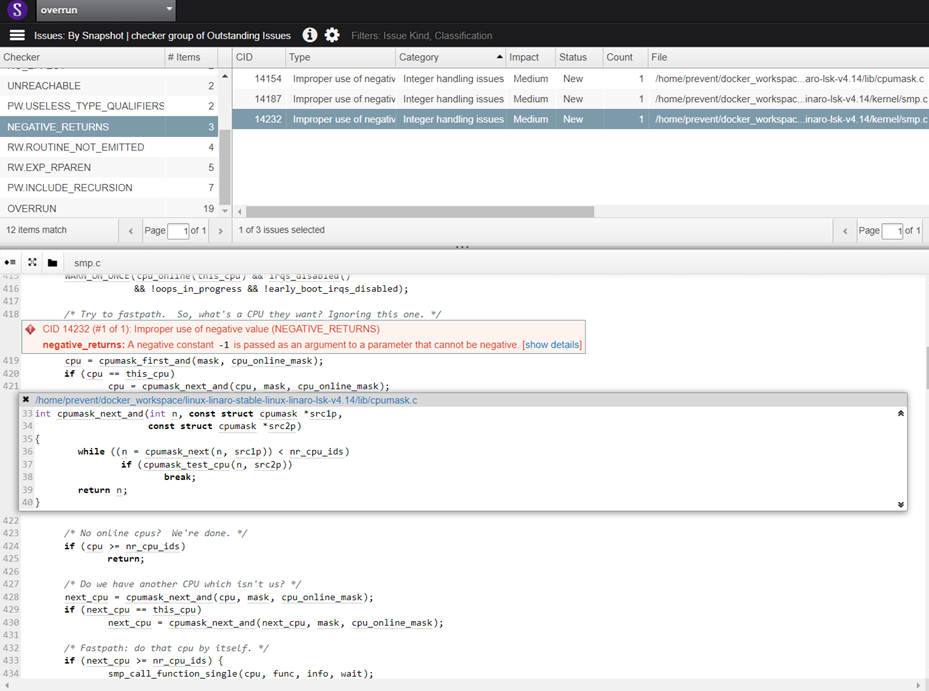
Task: Maximize the source code pane
Action: [32, 262]
